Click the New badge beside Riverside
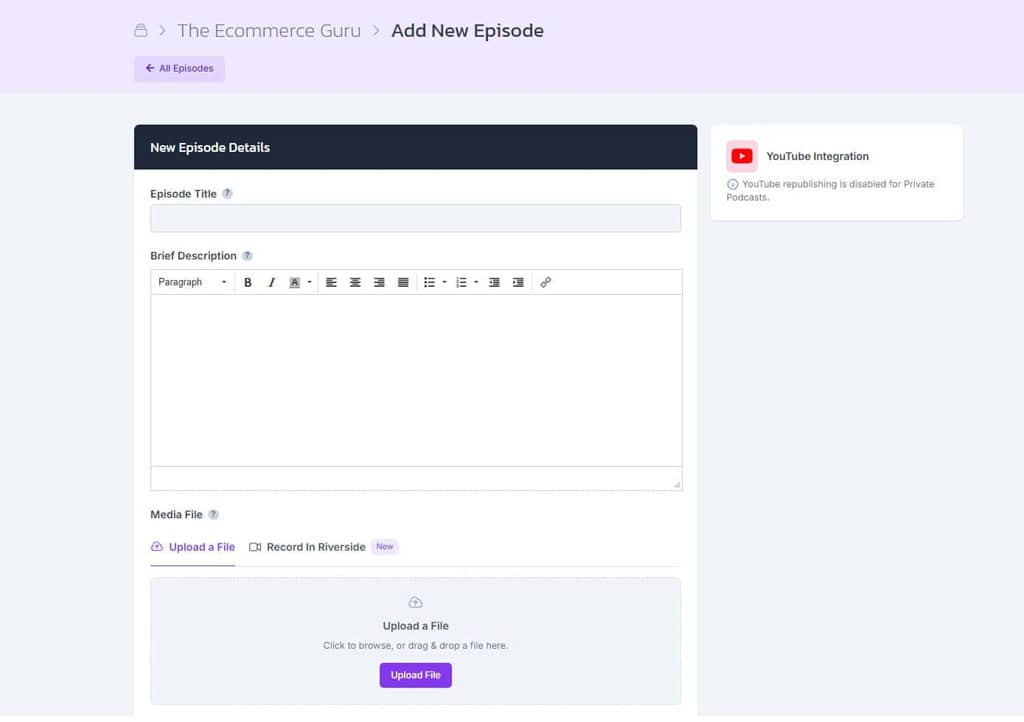The width and height of the screenshot is (1024, 722). [385, 546]
